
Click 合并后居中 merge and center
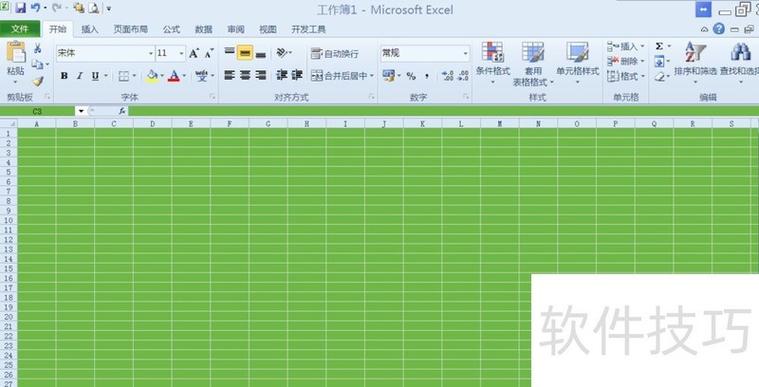click(342, 76)
